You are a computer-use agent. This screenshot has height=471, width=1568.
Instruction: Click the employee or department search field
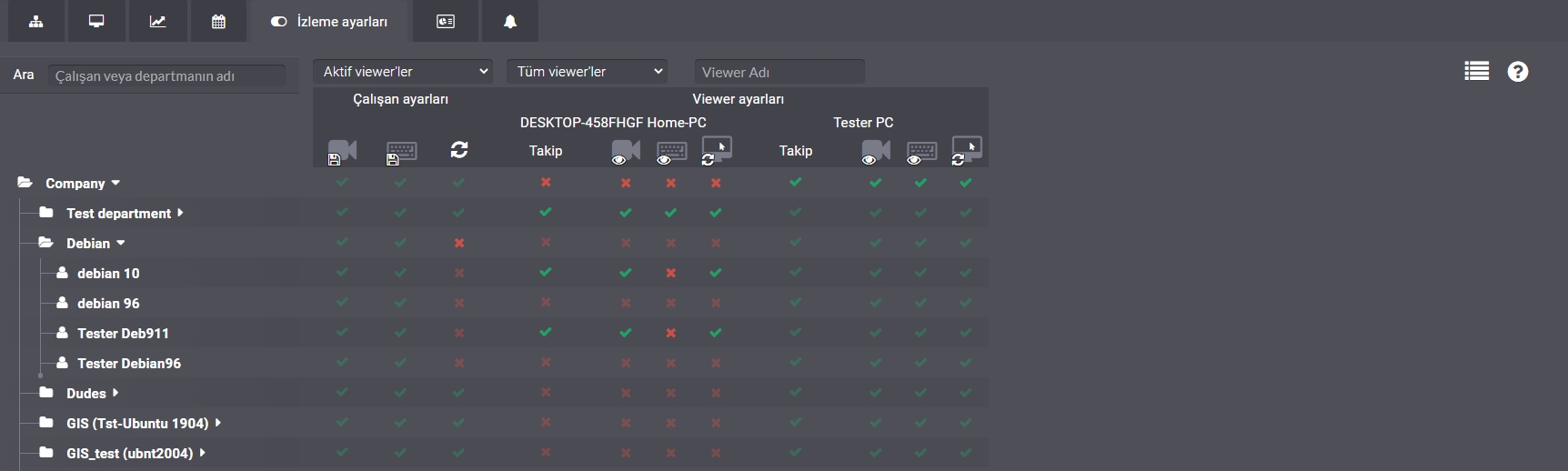pos(166,75)
